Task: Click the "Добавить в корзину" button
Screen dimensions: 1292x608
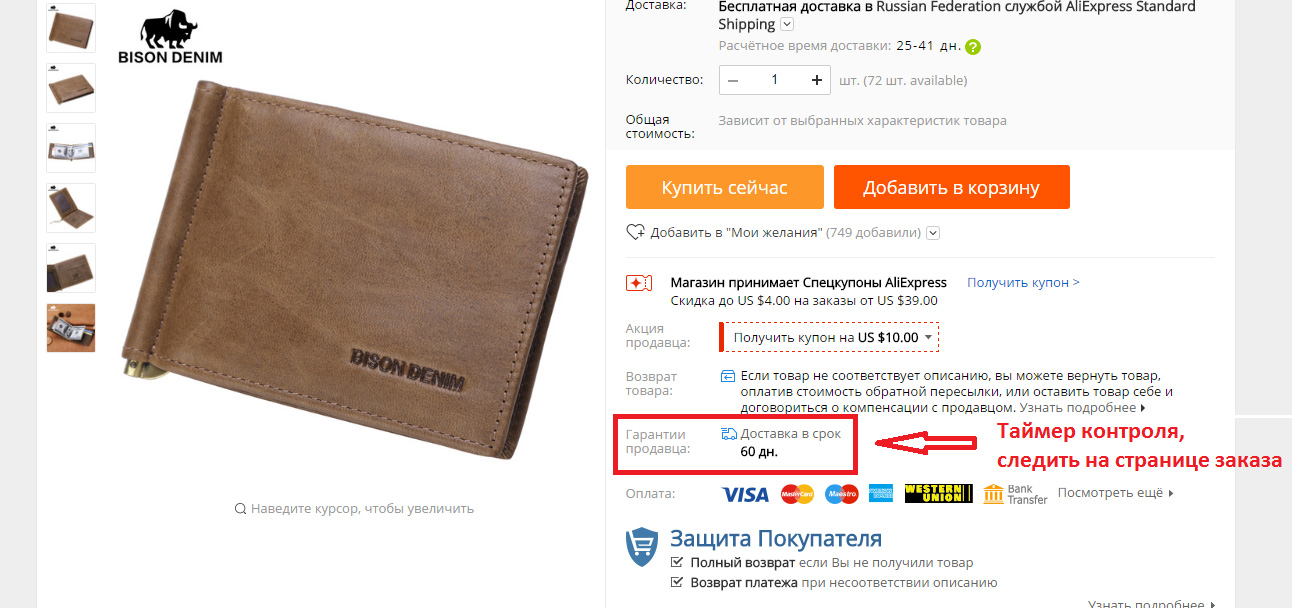Action: click(952, 187)
